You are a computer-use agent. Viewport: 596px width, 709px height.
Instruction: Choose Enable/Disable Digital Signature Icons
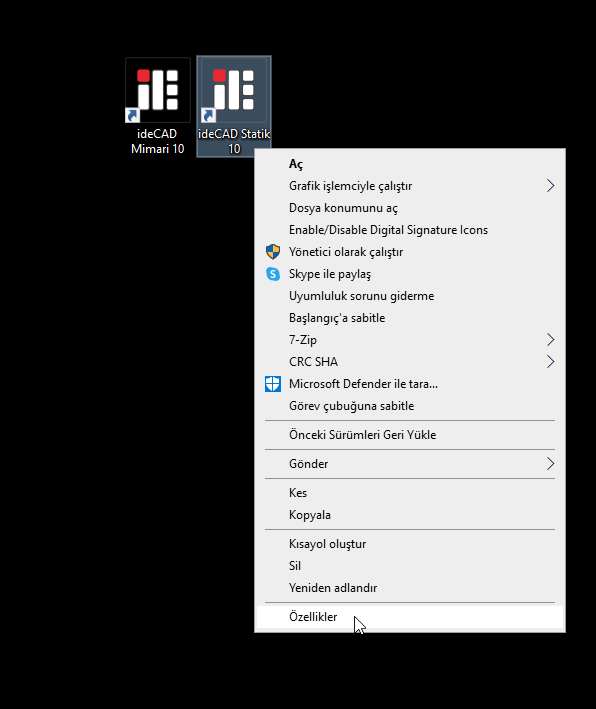(x=410, y=230)
